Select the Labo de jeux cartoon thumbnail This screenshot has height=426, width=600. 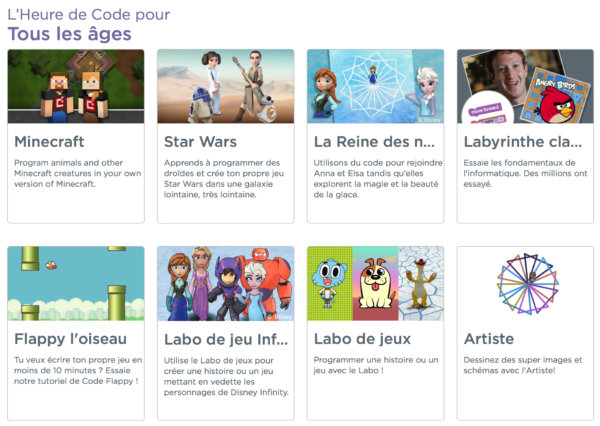pos(375,284)
